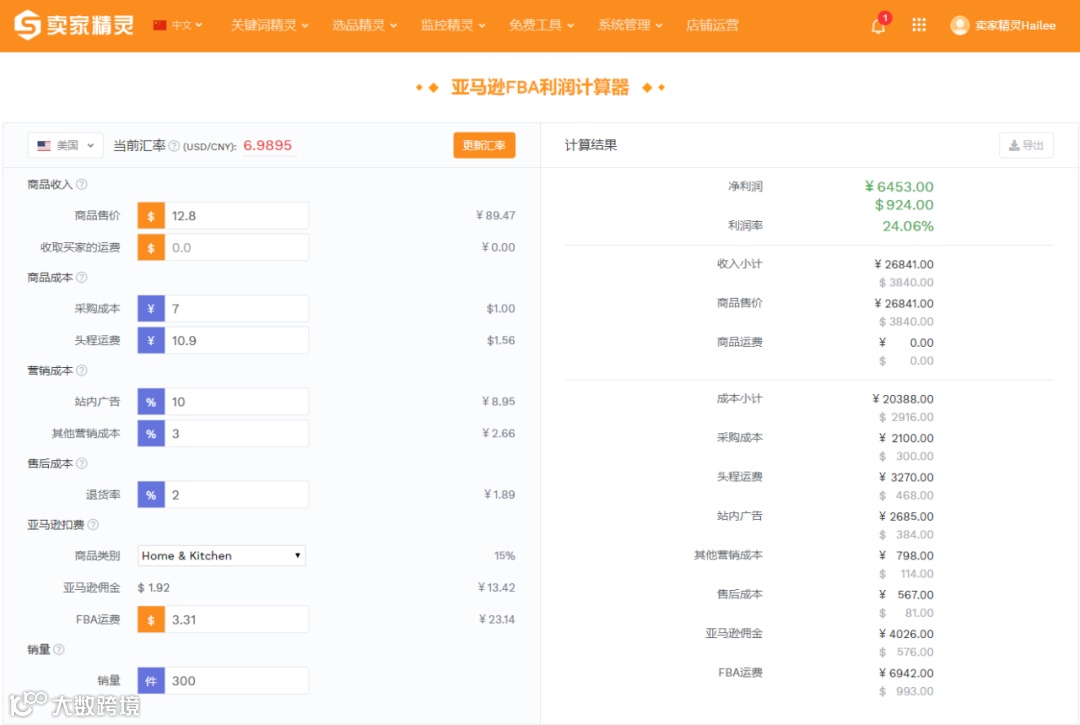Click the dollar badge of FBA运费
1080x725 pixels.
click(151, 619)
